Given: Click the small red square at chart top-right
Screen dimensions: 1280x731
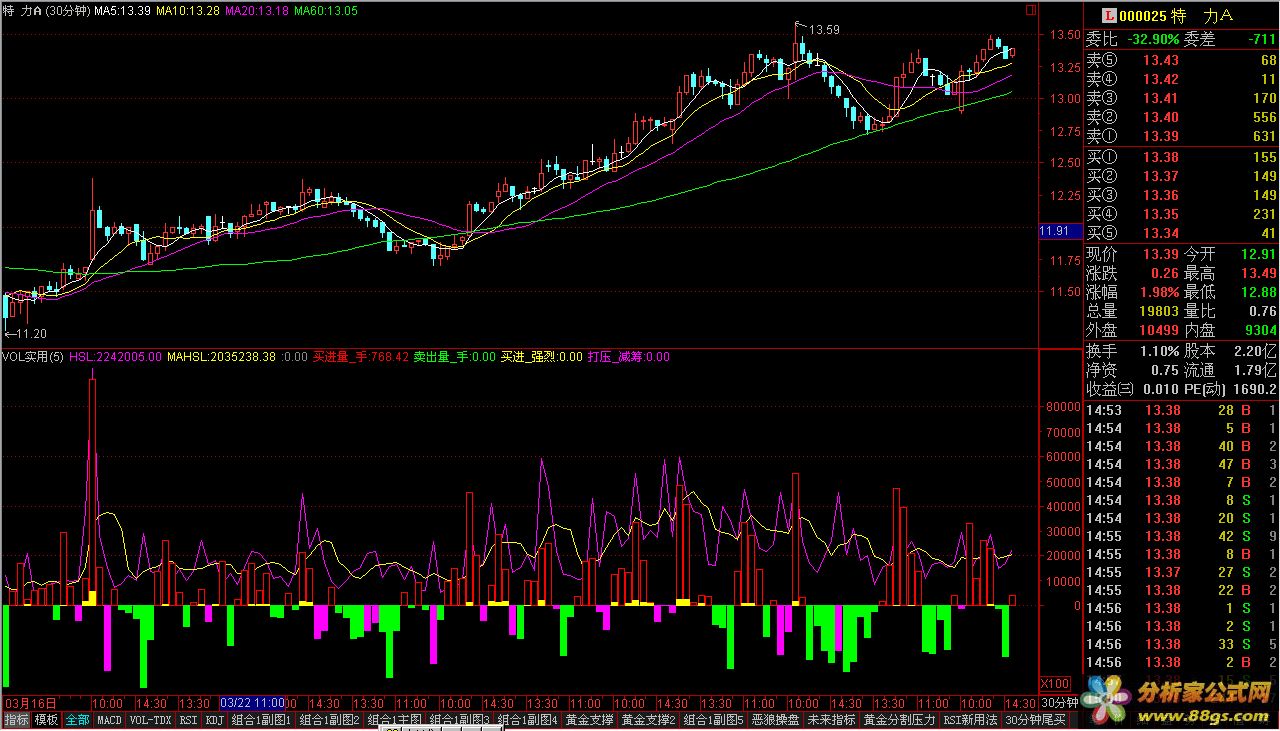Looking at the screenshot, I should (x=1031, y=10).
